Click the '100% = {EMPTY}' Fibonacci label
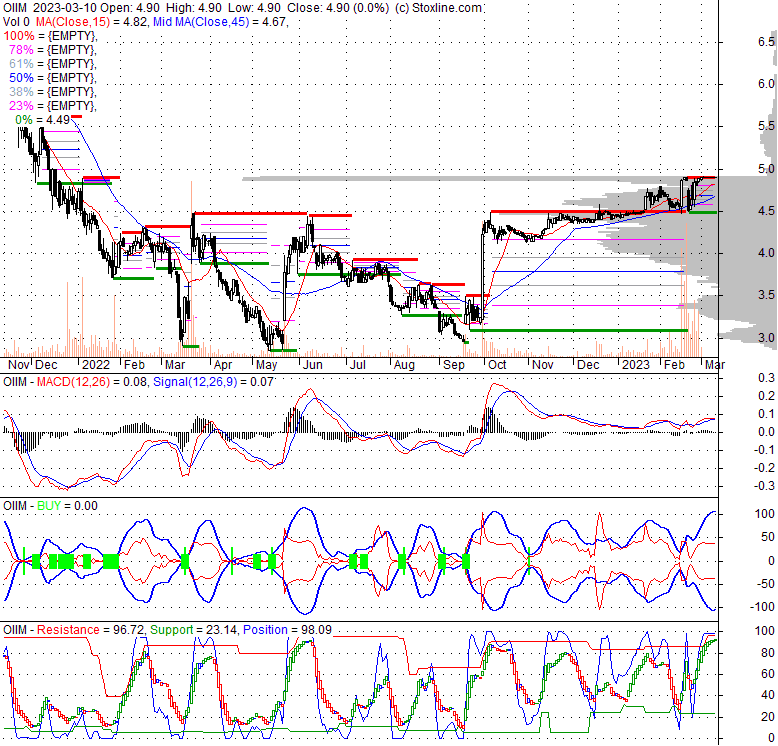 (50, 36)
